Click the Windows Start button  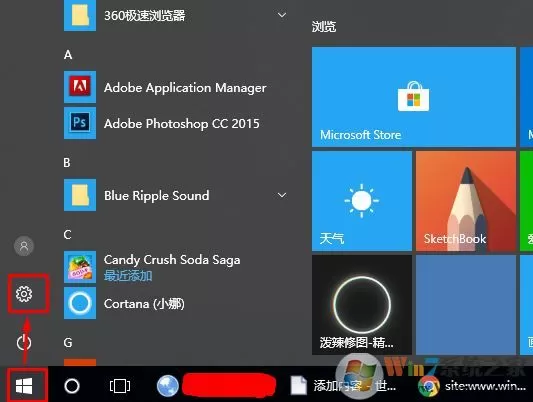(x=24, y=386)
